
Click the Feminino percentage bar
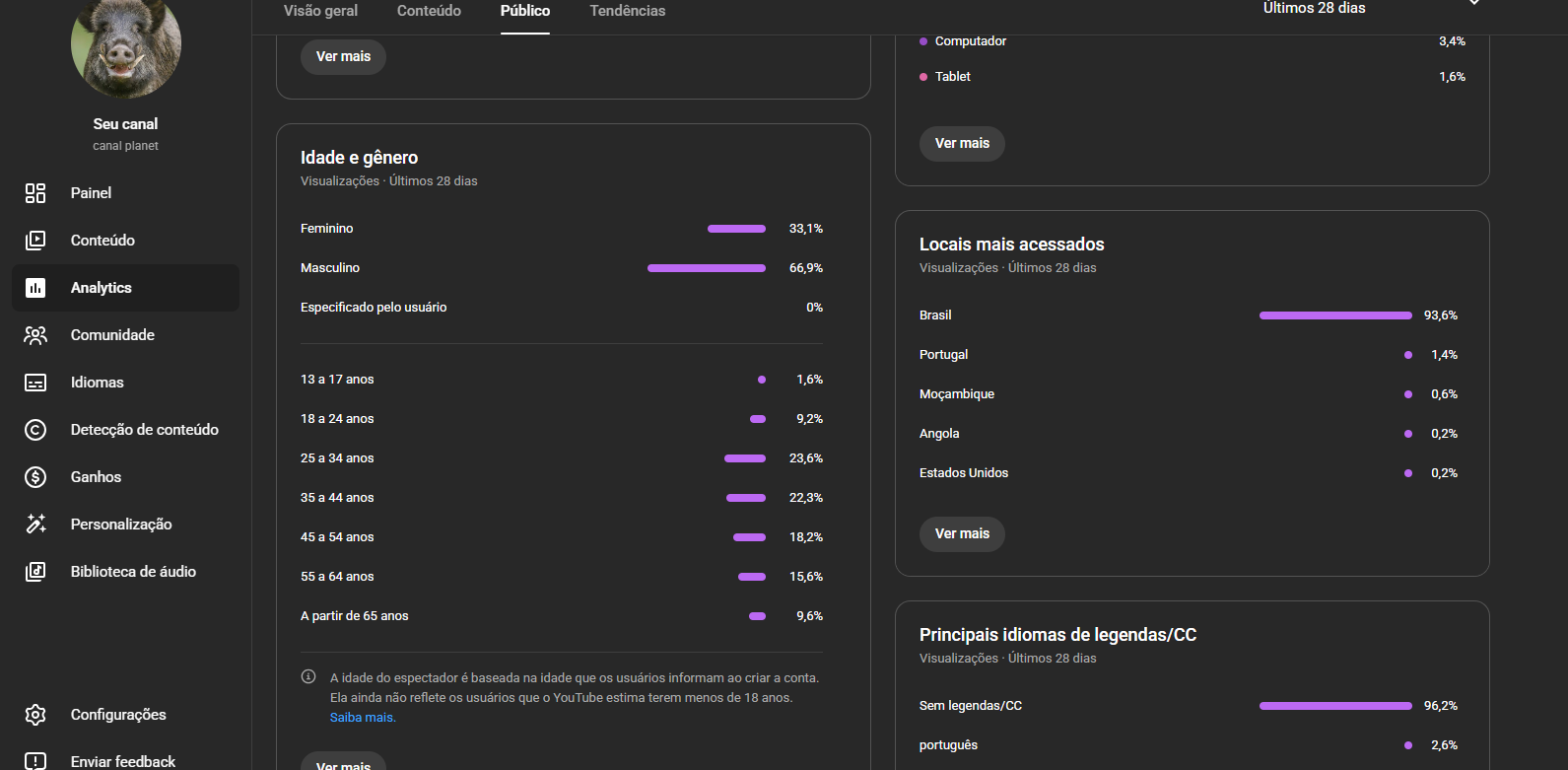click(736, 229)
